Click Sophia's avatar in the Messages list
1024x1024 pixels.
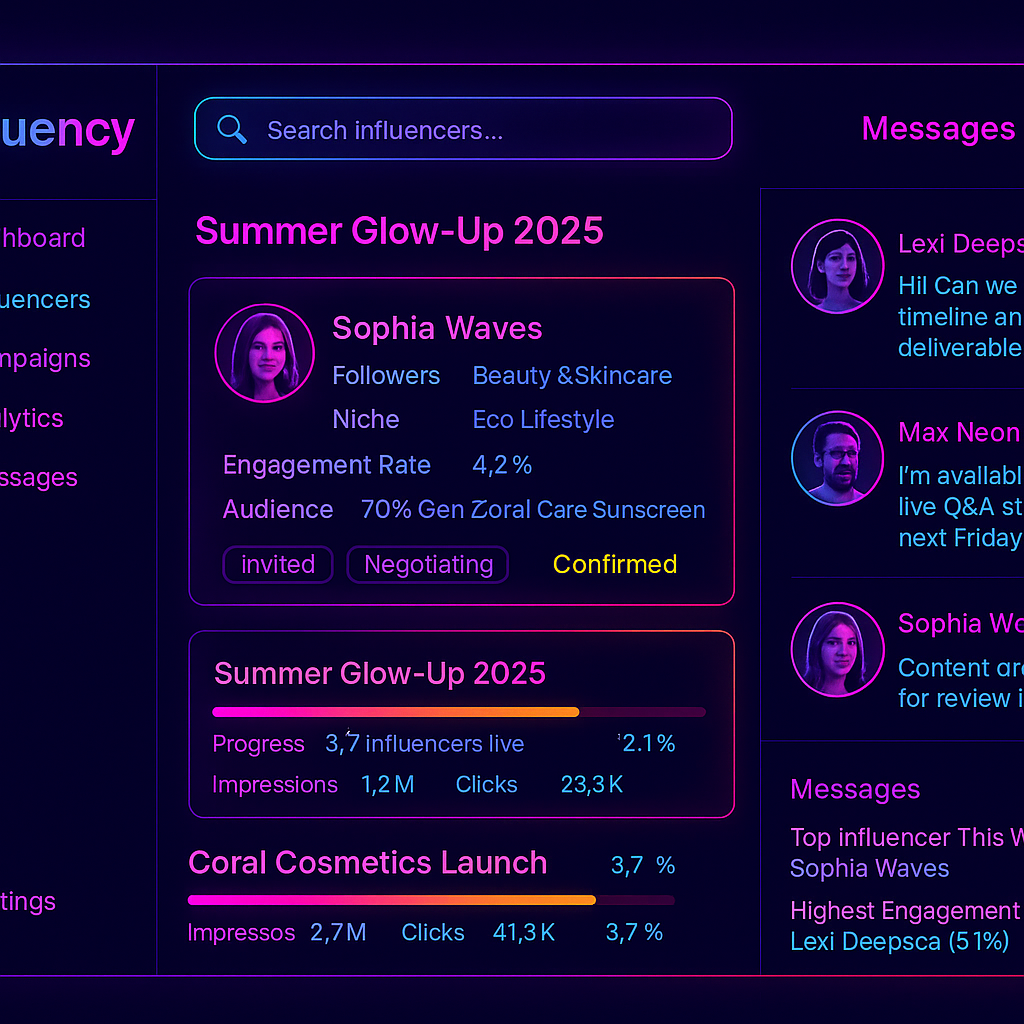click(x=837, y=649)
